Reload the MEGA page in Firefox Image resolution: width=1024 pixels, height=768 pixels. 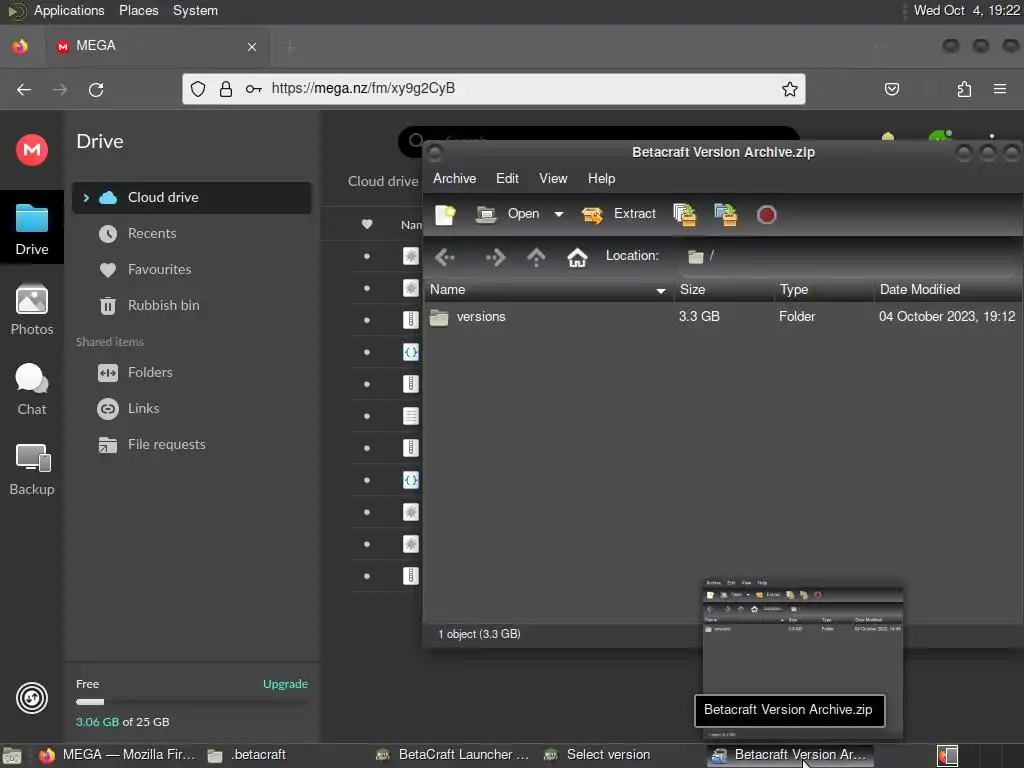(x=96, y=89)
